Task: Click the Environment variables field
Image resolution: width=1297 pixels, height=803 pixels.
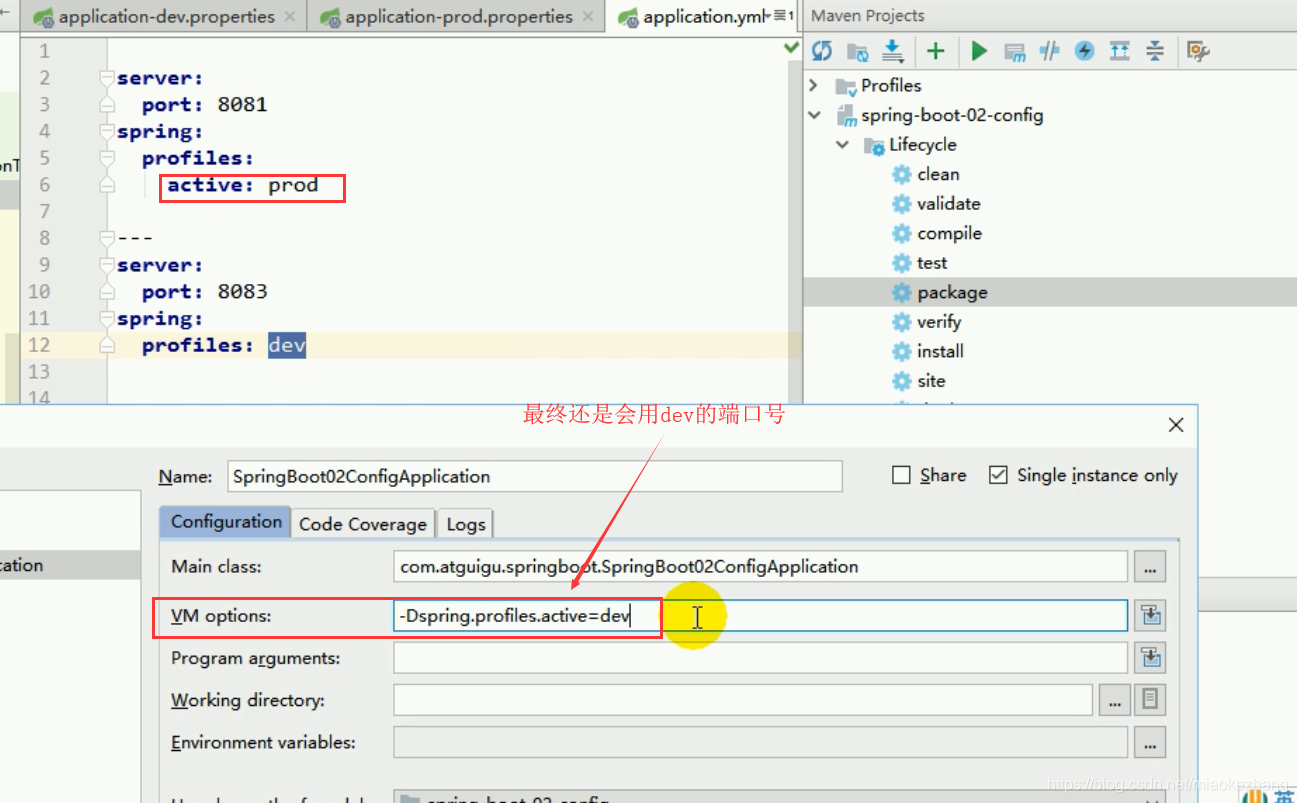Action: (760, 742)
